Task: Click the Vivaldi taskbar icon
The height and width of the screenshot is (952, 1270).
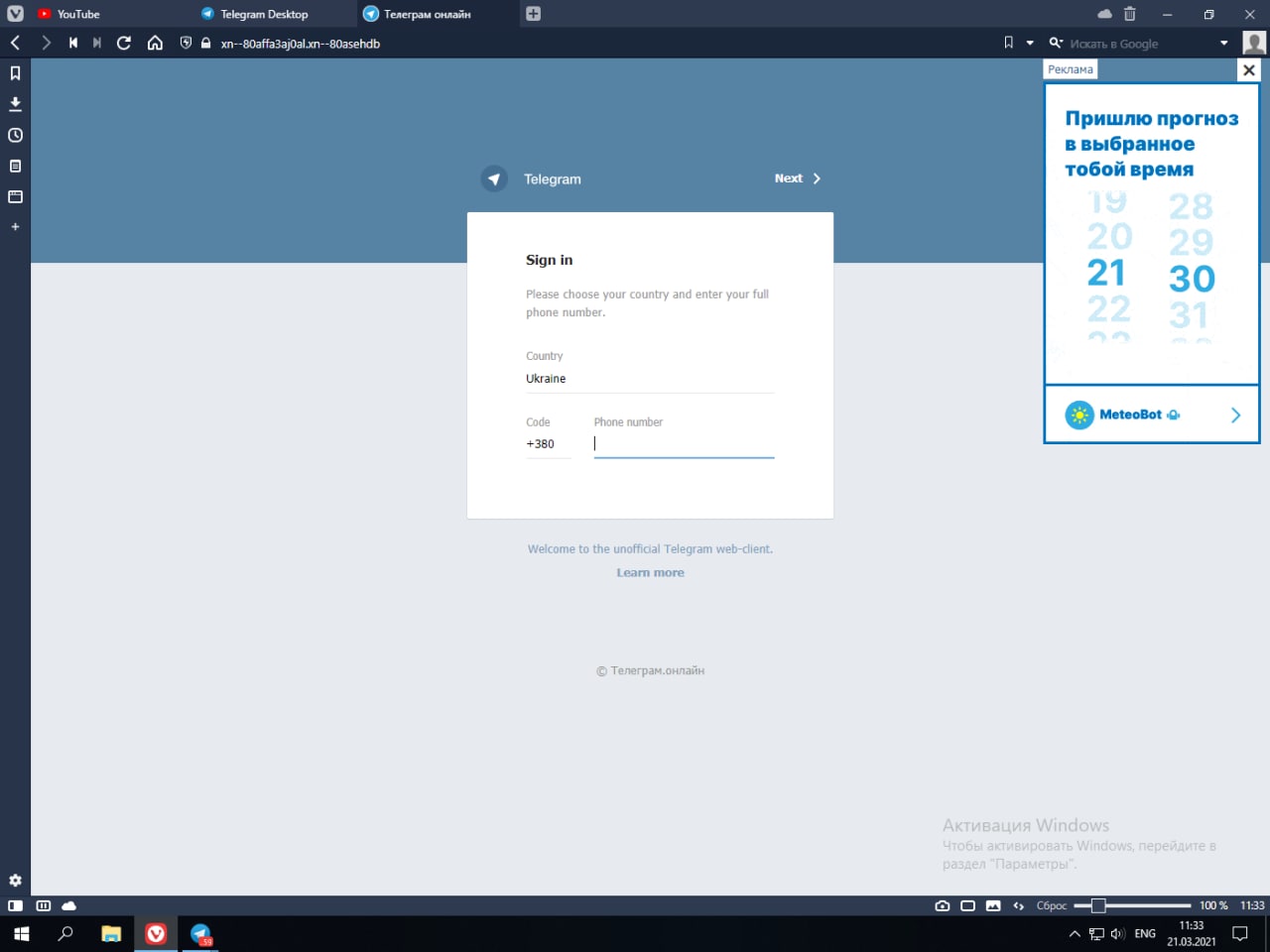Action: click(x=156, y=933)
